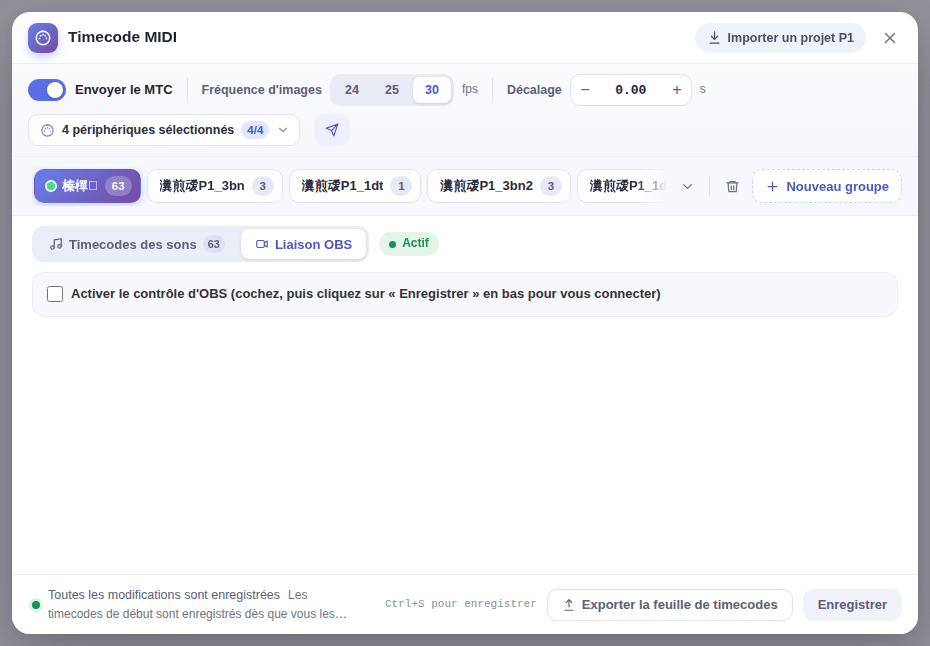930x646 pixels.
Task: Delete group using the trash icon
Action: click(732, 186)
